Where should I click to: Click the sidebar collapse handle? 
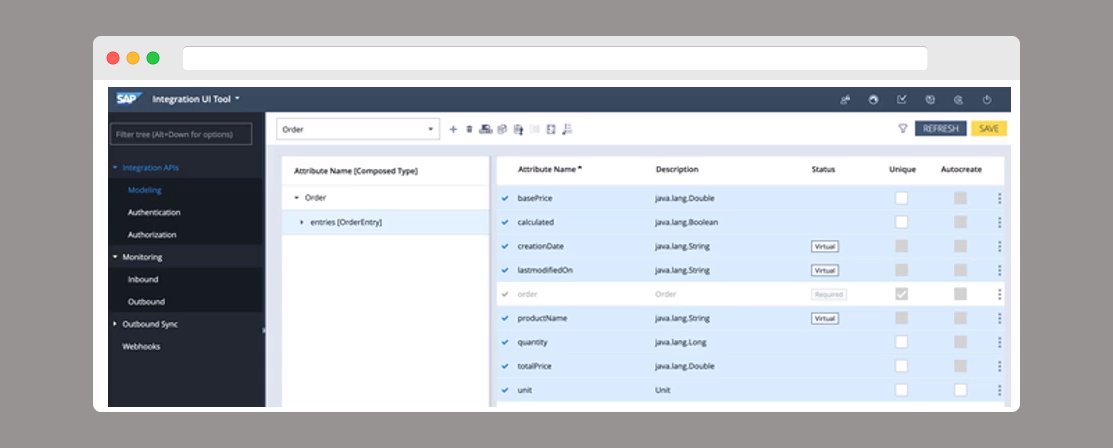[264, 330]
